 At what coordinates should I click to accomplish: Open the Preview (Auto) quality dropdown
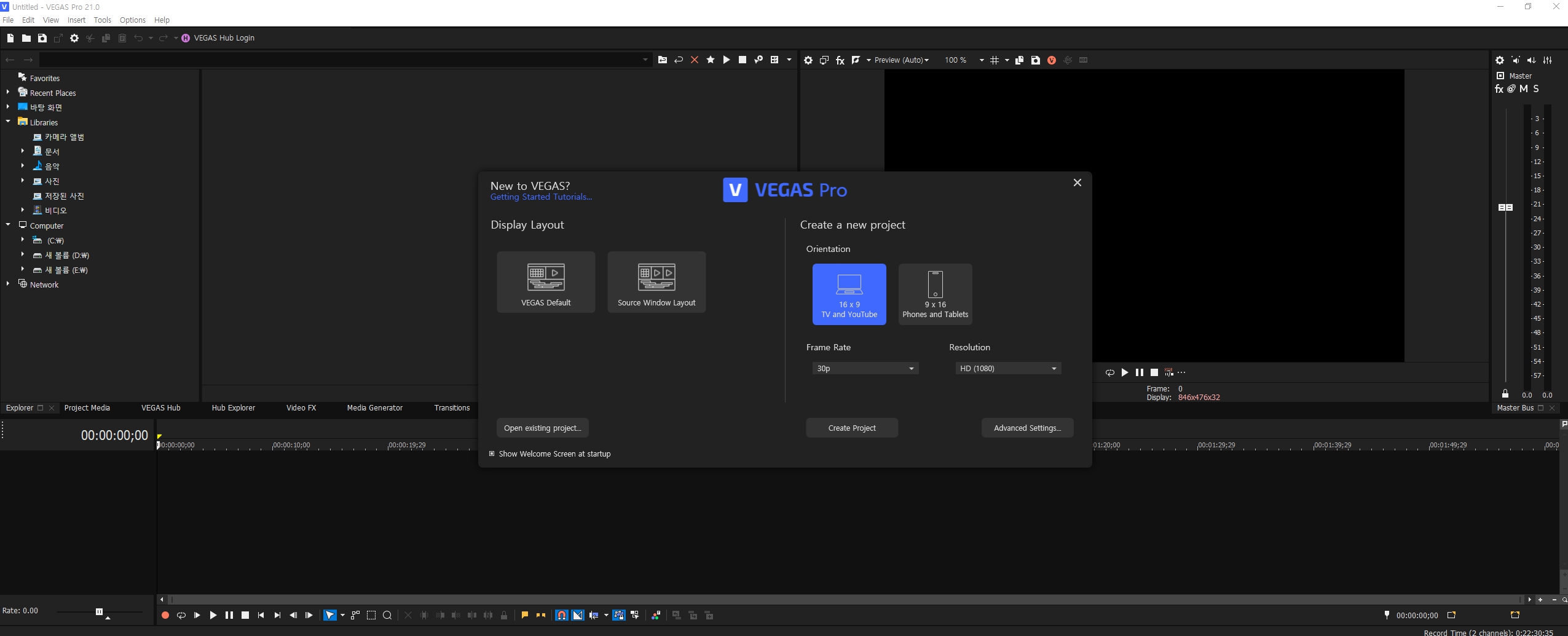click(901, 60)
